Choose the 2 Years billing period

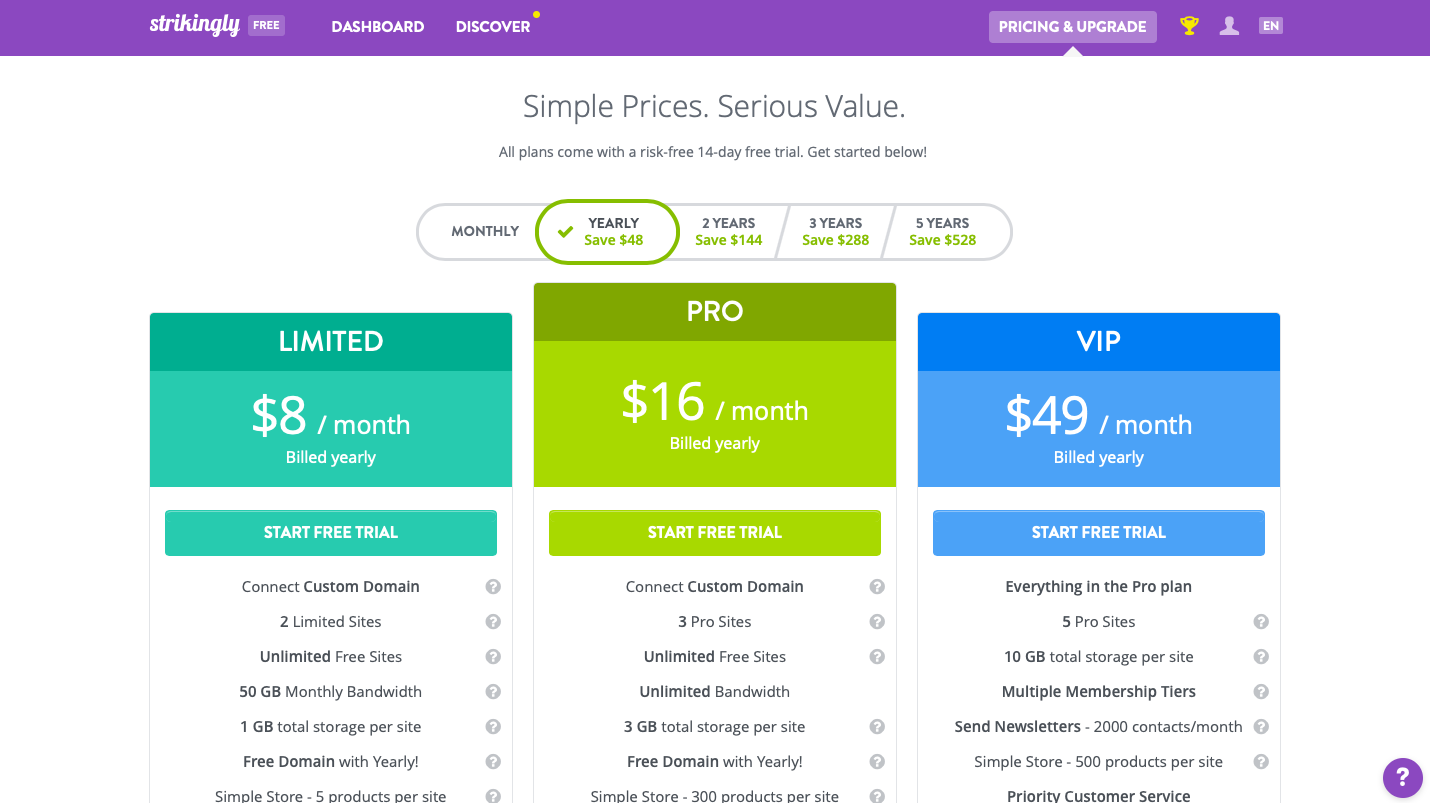[x=728, y=232]
